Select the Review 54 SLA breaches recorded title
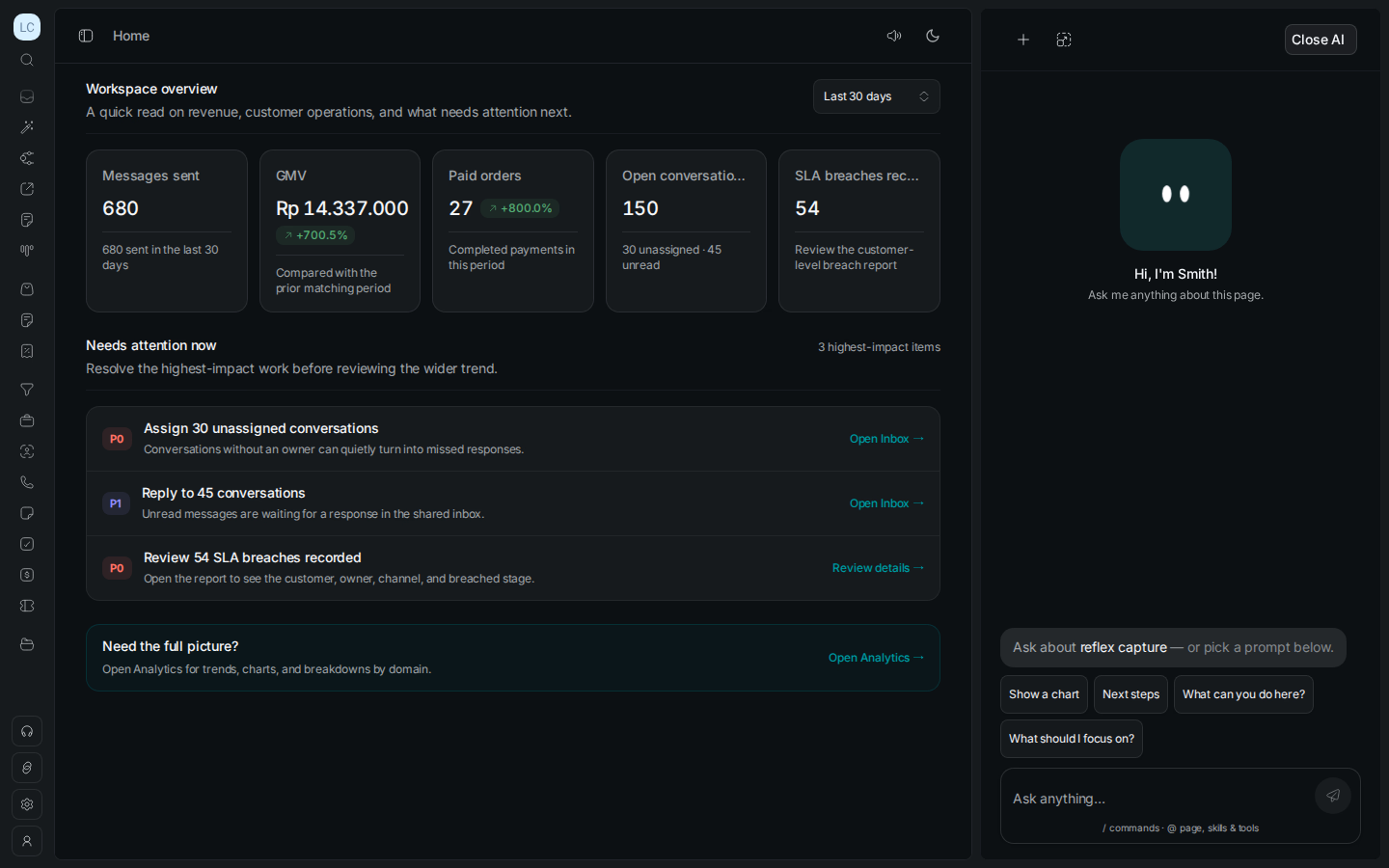This screenshot has width=1389, height=868. (x=253, y=557)
